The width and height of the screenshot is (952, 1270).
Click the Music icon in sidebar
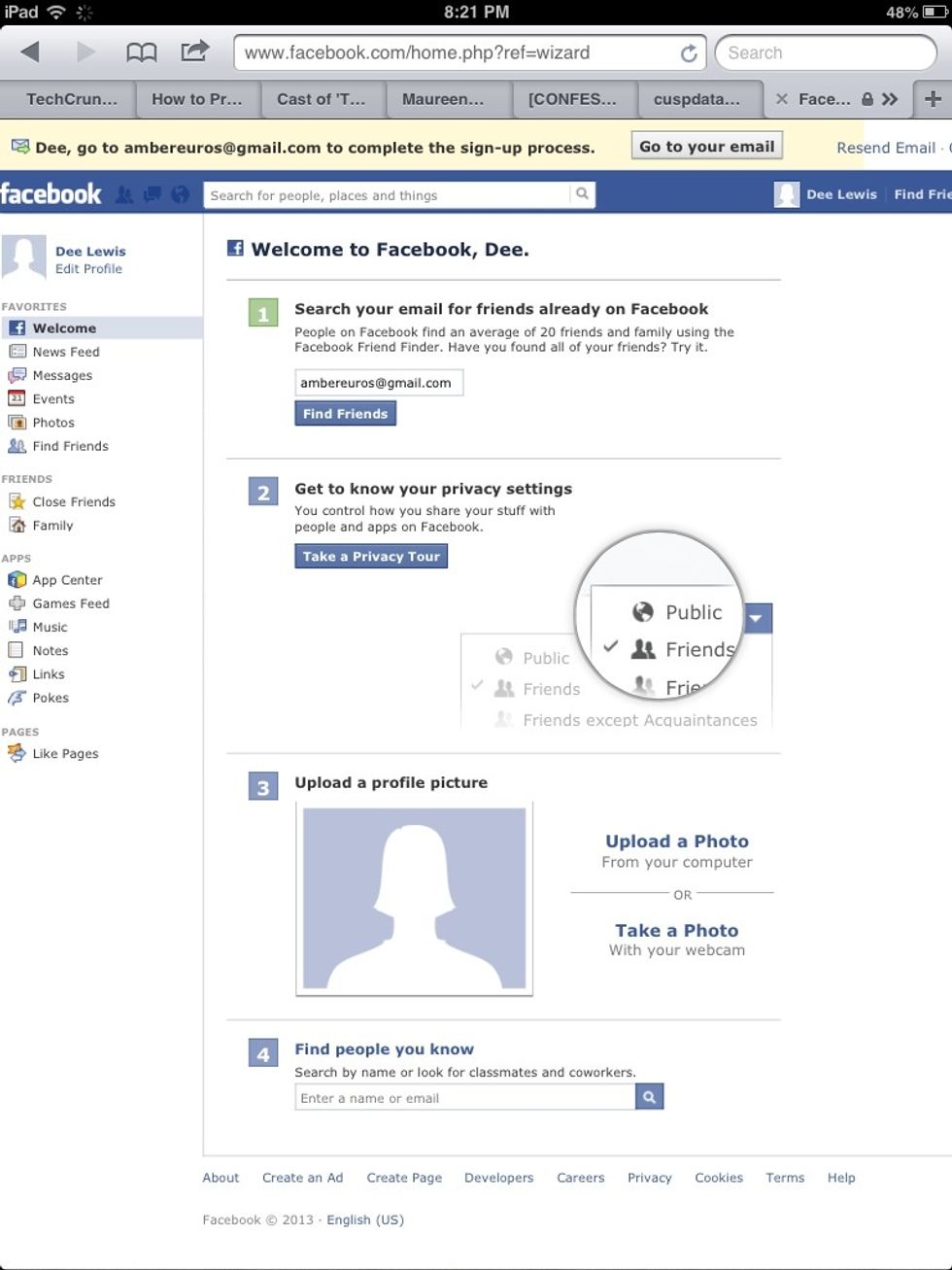tap(17, 627)
